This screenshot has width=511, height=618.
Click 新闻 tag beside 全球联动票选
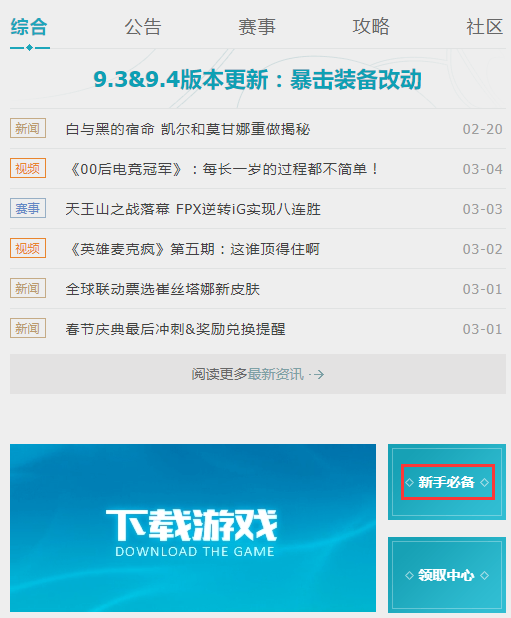[28, 288]
